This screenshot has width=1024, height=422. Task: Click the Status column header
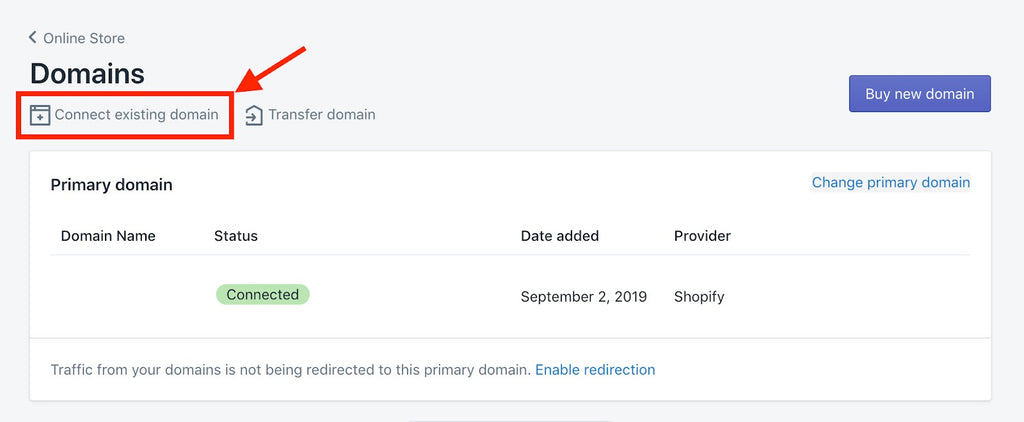tap(236, 236)
